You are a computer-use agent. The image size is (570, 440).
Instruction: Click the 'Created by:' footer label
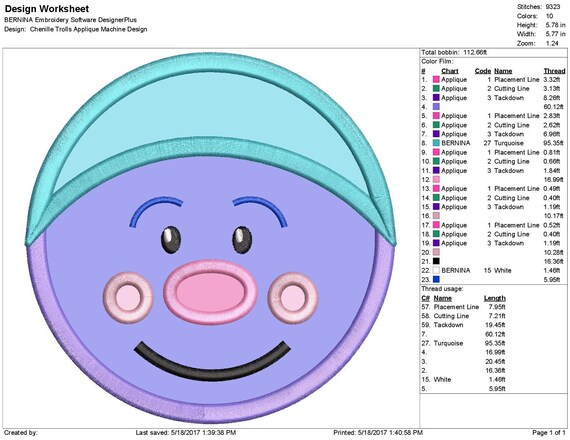pyautogui.click(x=21, y=433)
